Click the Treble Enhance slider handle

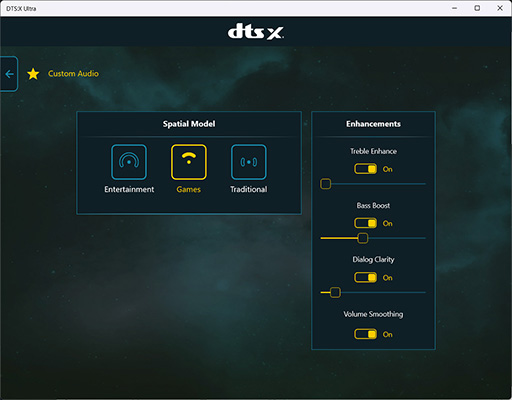point(326,184)
